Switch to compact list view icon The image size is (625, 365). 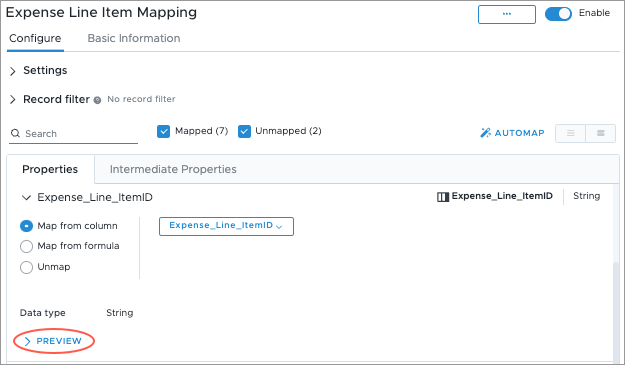(570, 133)
